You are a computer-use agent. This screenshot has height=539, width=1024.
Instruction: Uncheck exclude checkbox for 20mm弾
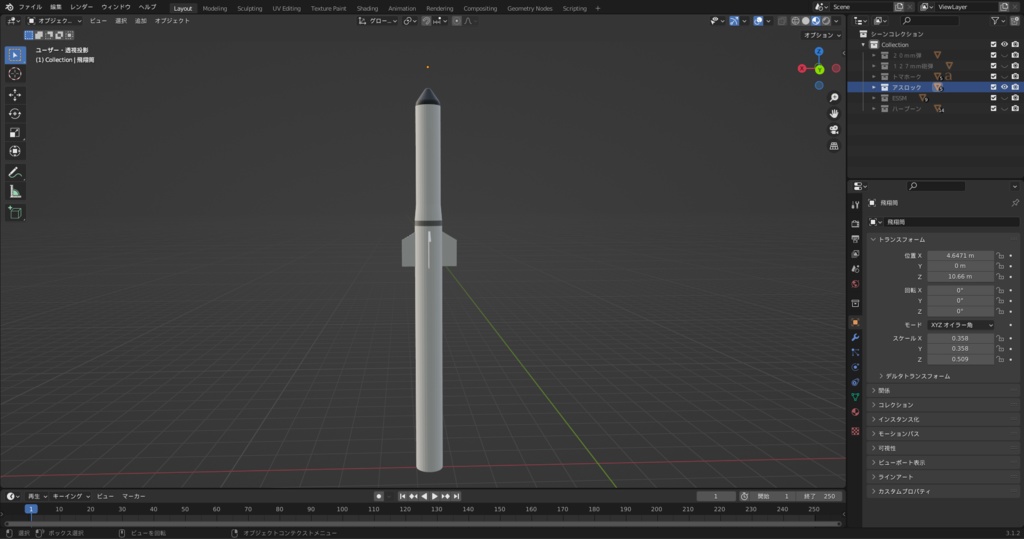993,56
